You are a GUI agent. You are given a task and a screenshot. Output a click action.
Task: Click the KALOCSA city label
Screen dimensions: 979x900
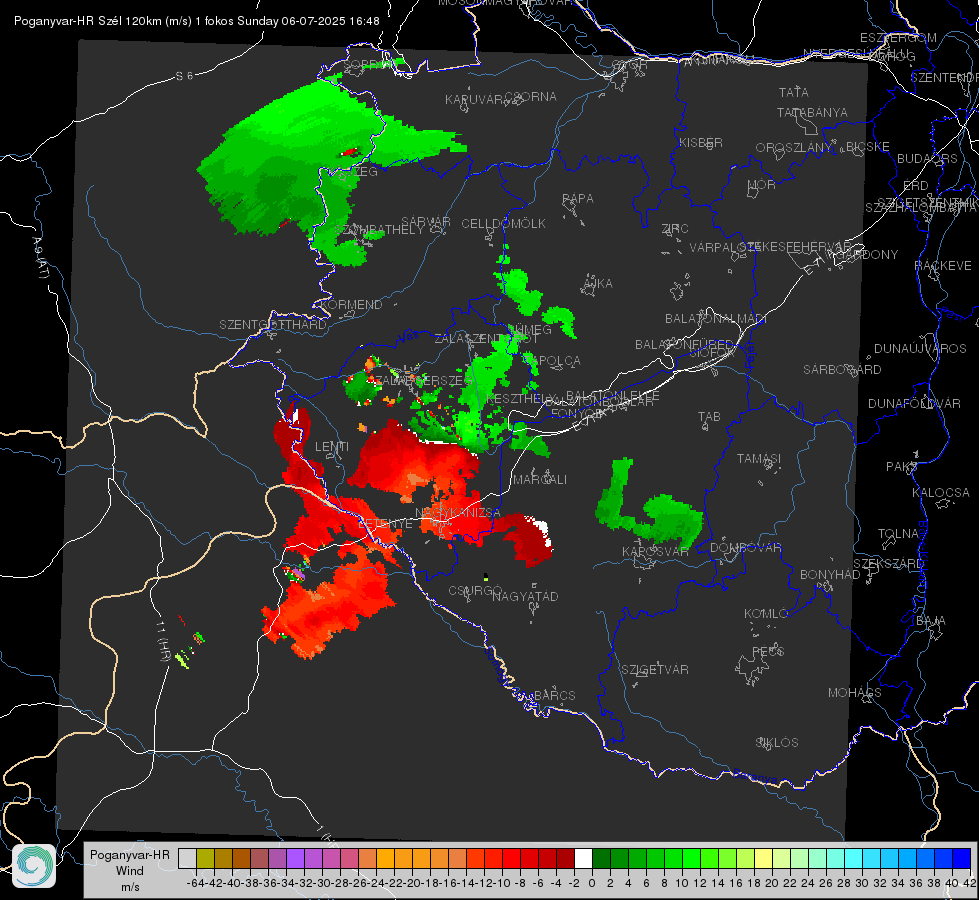click(941, 492)
